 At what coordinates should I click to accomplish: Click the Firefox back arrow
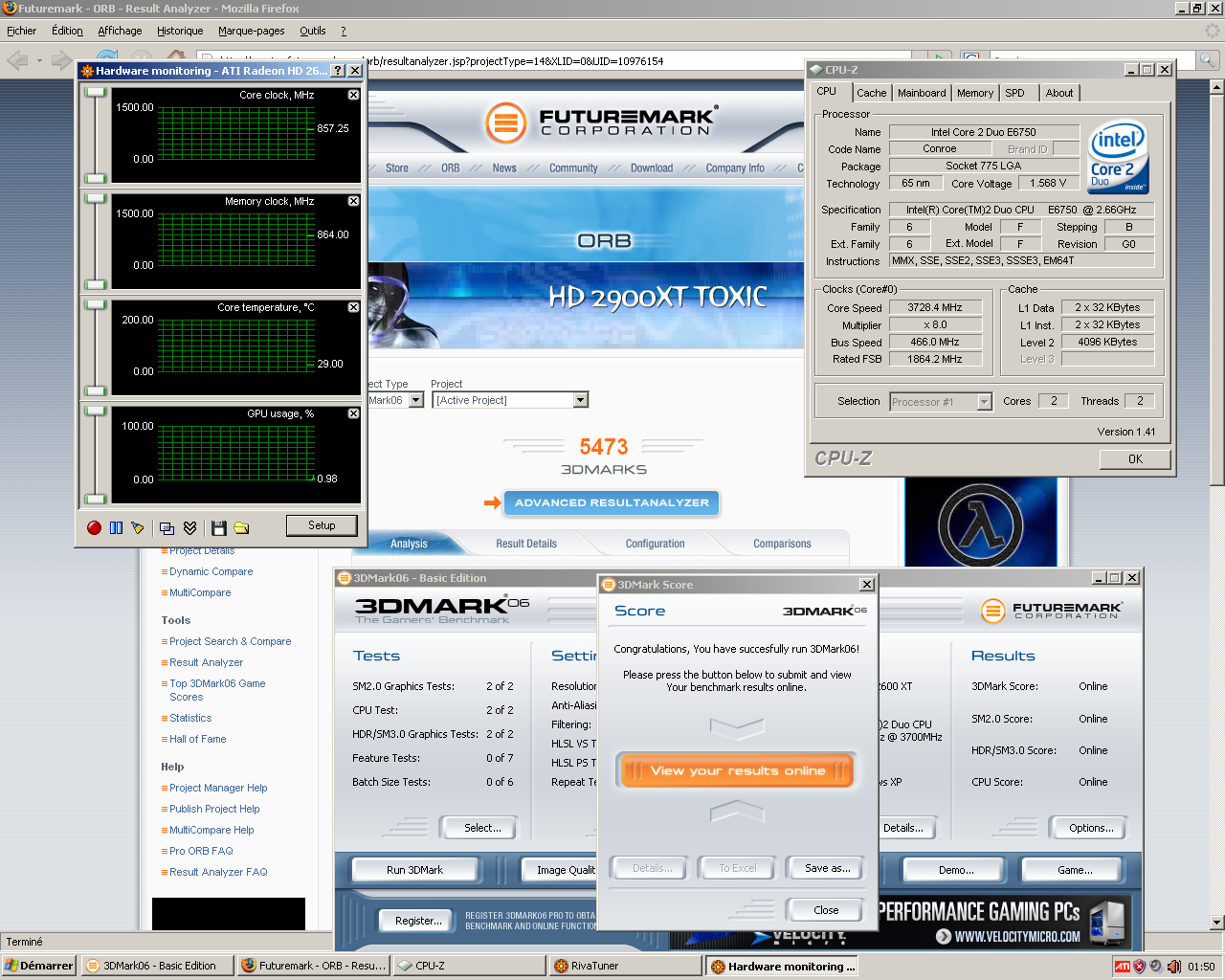click(17, 60)
